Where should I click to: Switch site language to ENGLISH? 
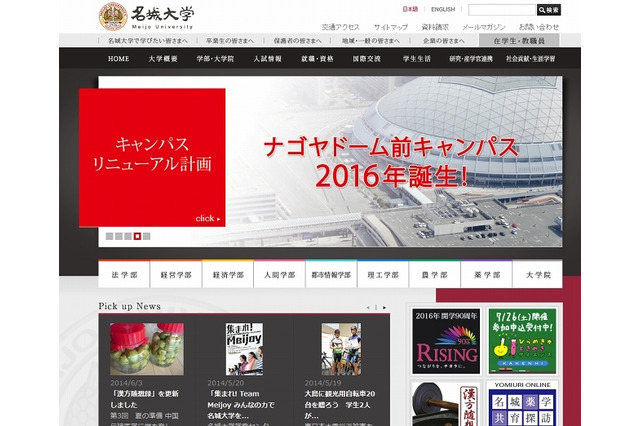[443, 9]
